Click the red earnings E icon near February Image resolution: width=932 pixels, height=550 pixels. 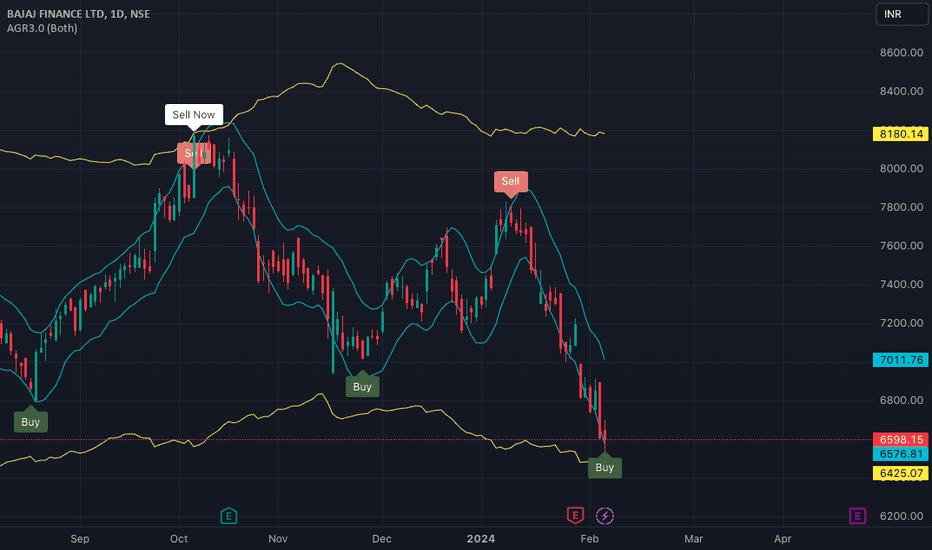[x=575, y=515]
